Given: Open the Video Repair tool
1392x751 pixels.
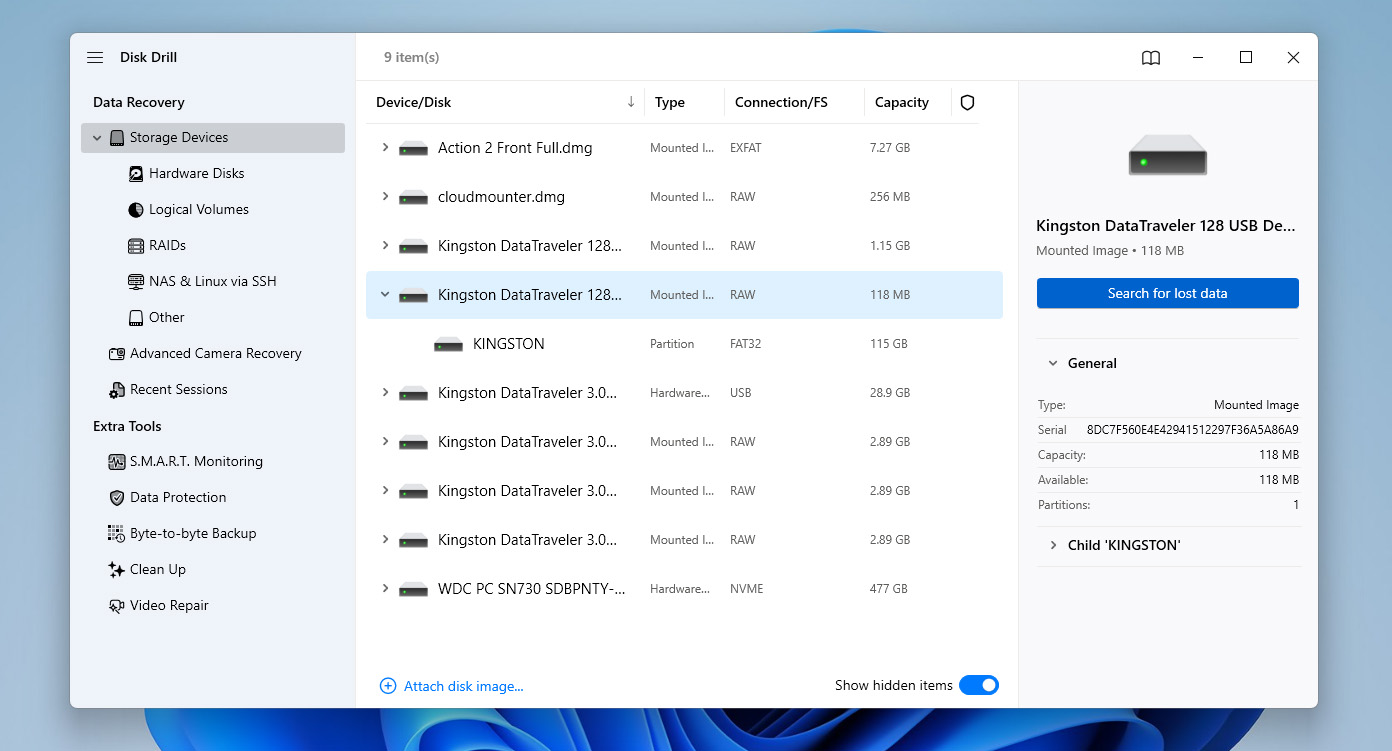Looking at the screenshot, I should (x=169, y=605).
